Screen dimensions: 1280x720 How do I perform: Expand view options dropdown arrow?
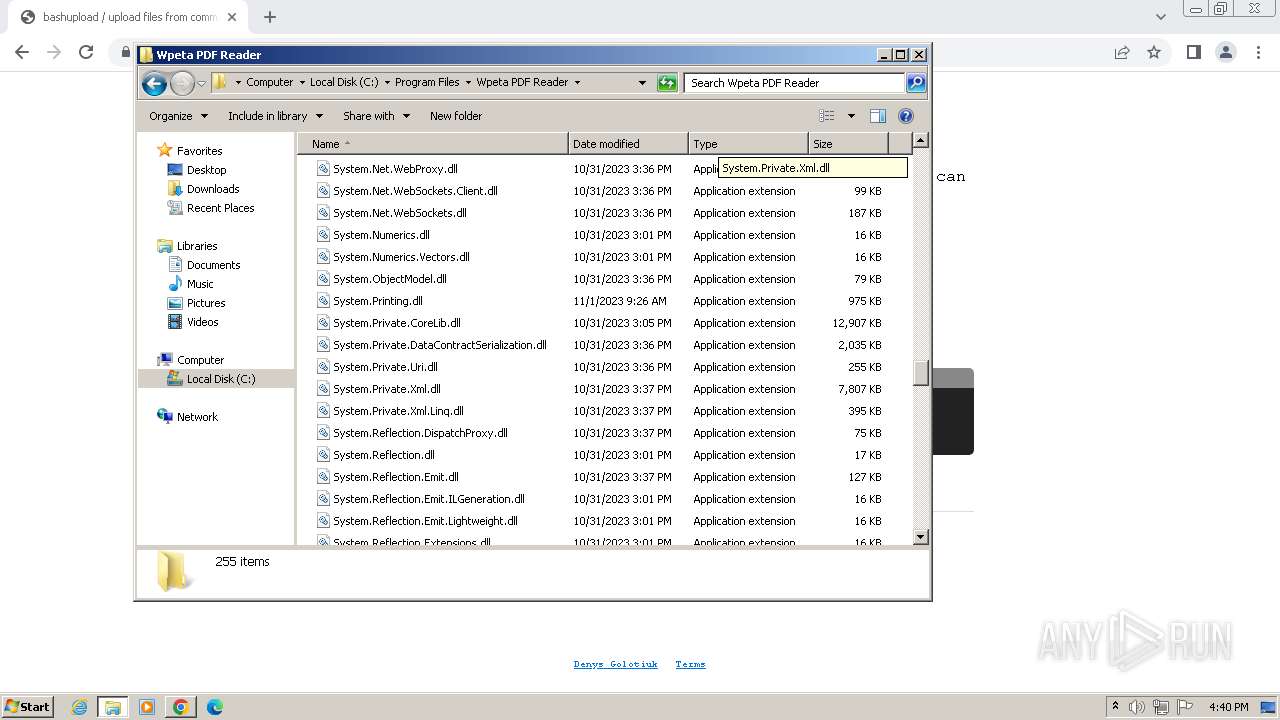tap(851, 116)
